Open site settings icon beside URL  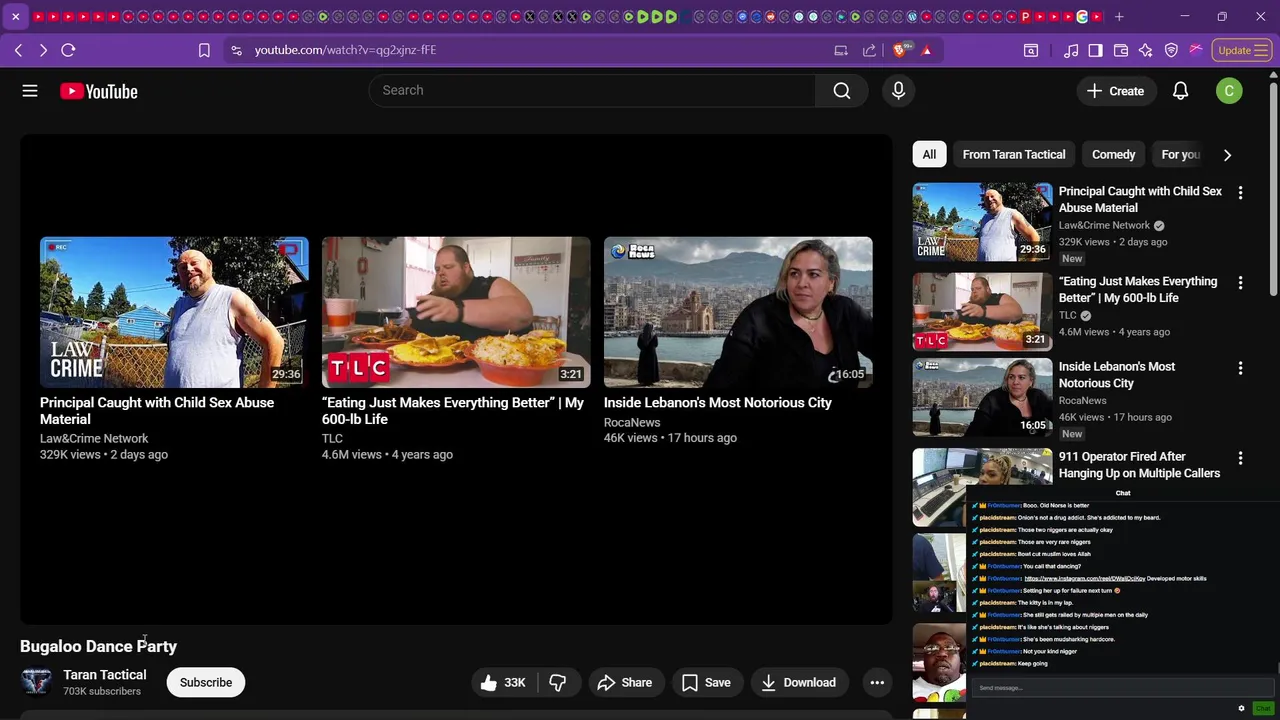[235, 50]
